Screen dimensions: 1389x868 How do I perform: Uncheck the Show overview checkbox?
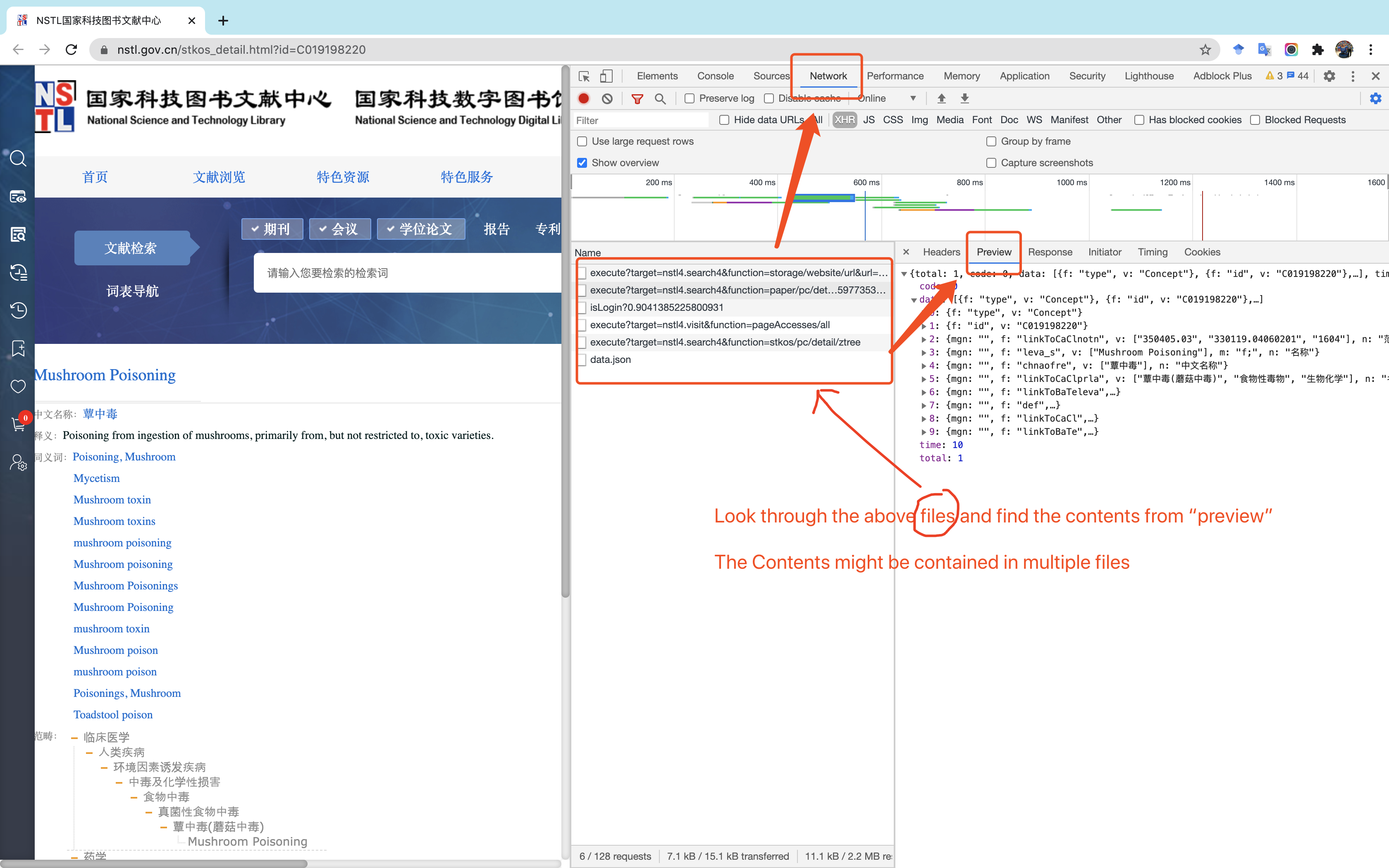582,163
